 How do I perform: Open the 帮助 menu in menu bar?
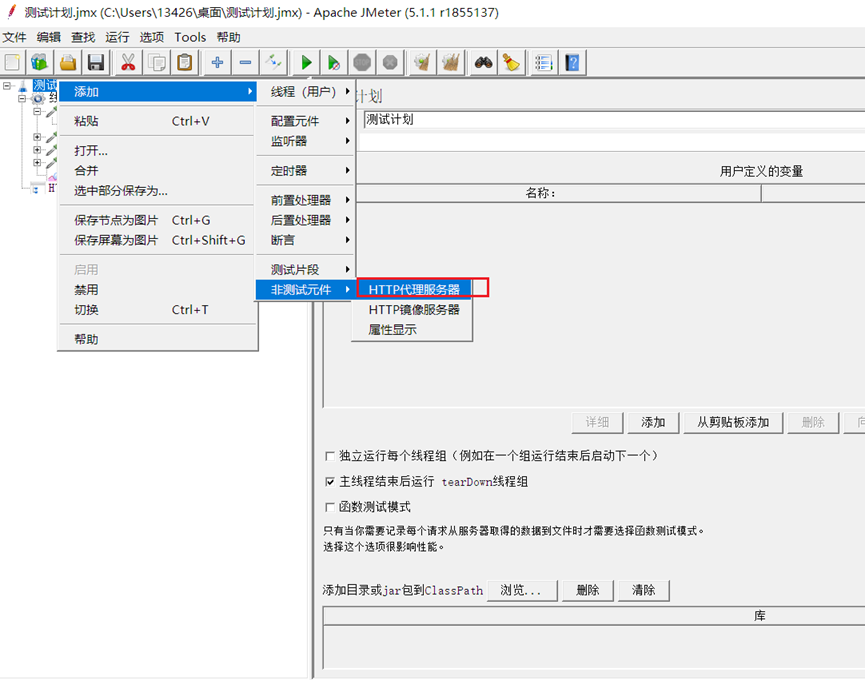tap(228, 37)
